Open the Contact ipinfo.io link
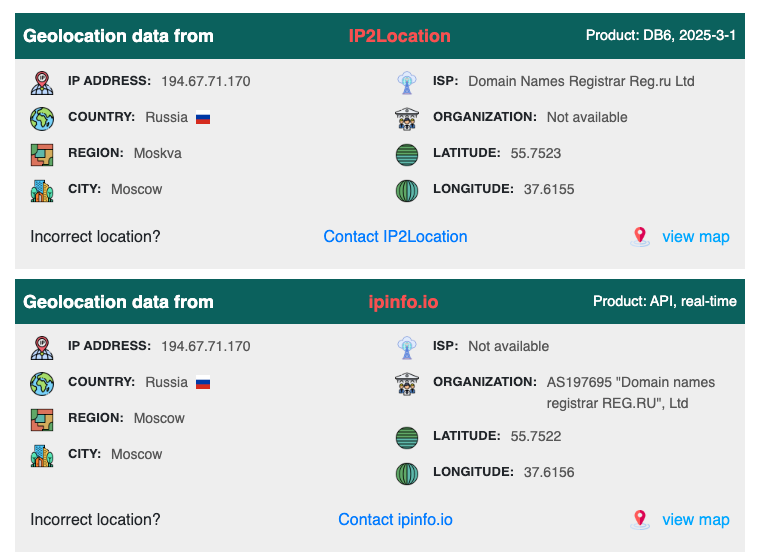Viewport: 757px width, 559px height. [x=395, y=519]
